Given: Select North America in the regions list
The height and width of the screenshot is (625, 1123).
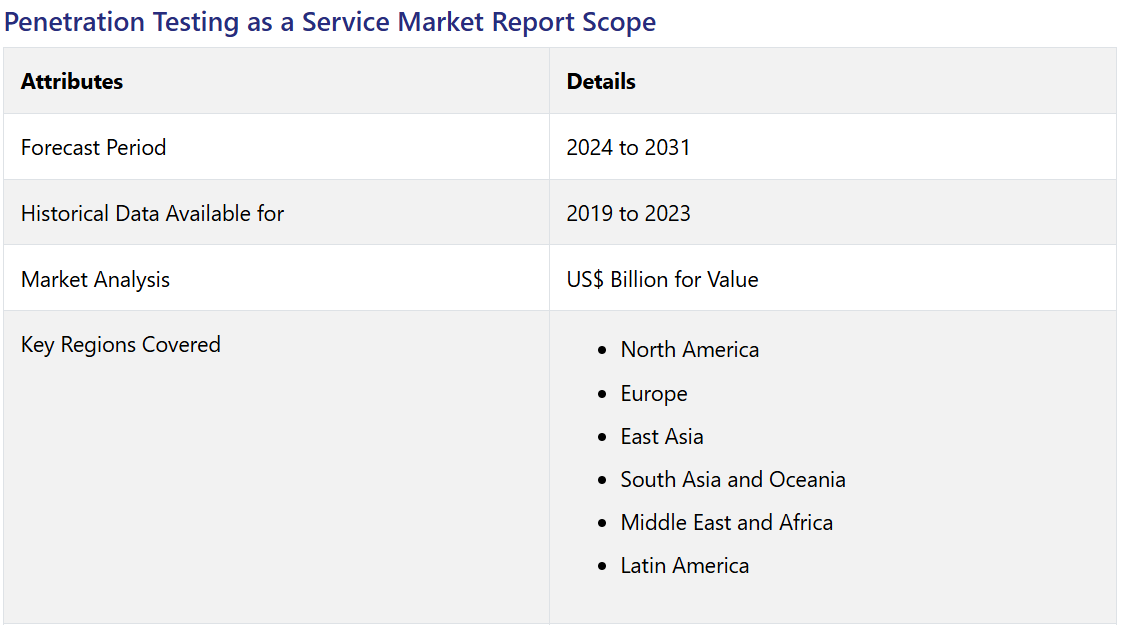Looking at the screenshot, I should tap(689, 350).
